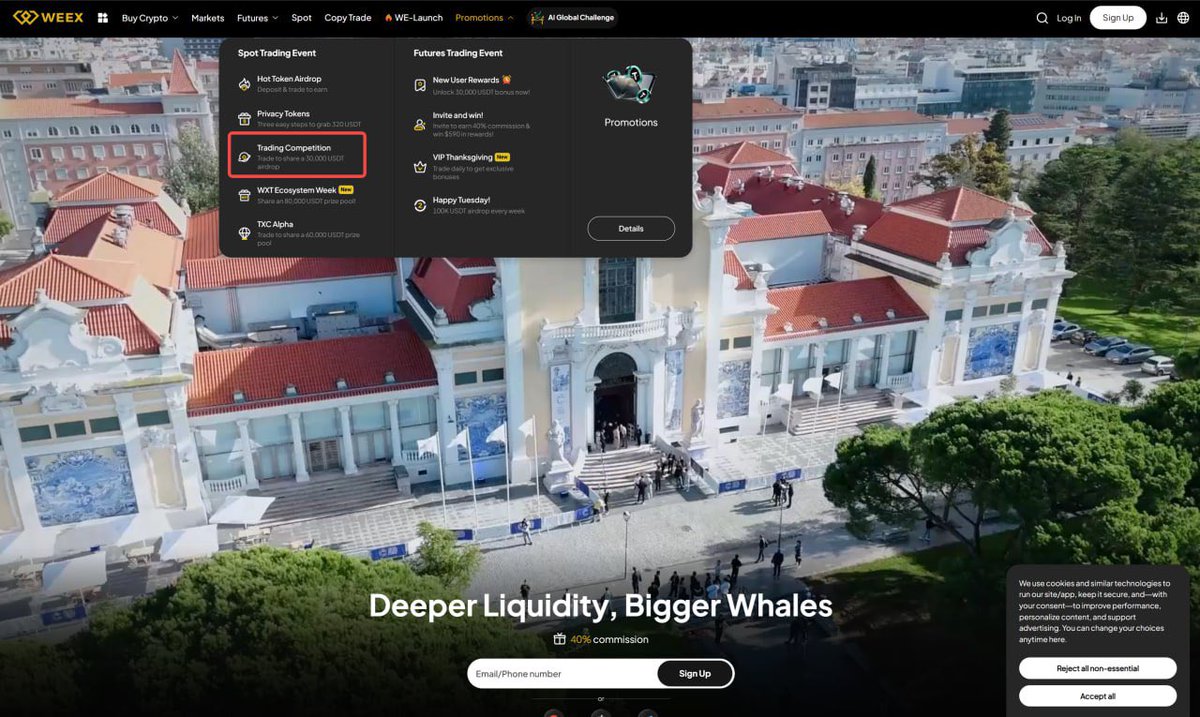Screen dimensions: 1200x717
Task: Accept all cookies
Action: (1097, 695)
